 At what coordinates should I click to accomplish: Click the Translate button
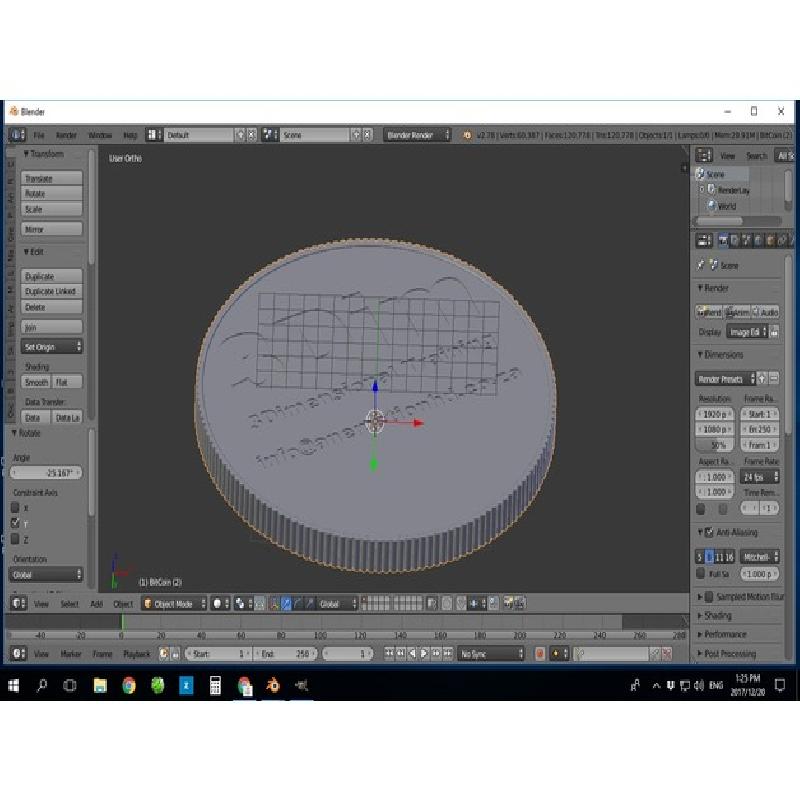pyautogui.click(x=52, y=178)
